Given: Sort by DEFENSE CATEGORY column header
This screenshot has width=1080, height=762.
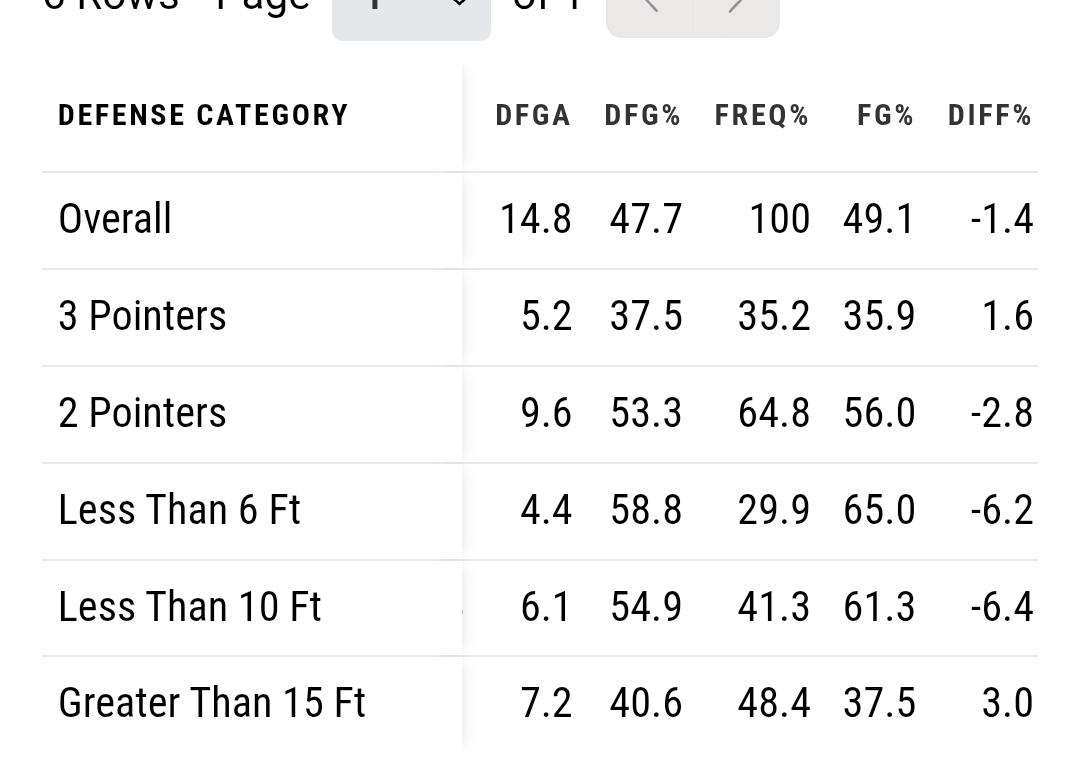Looking at the screenshot, I should (x=203, y=115).
